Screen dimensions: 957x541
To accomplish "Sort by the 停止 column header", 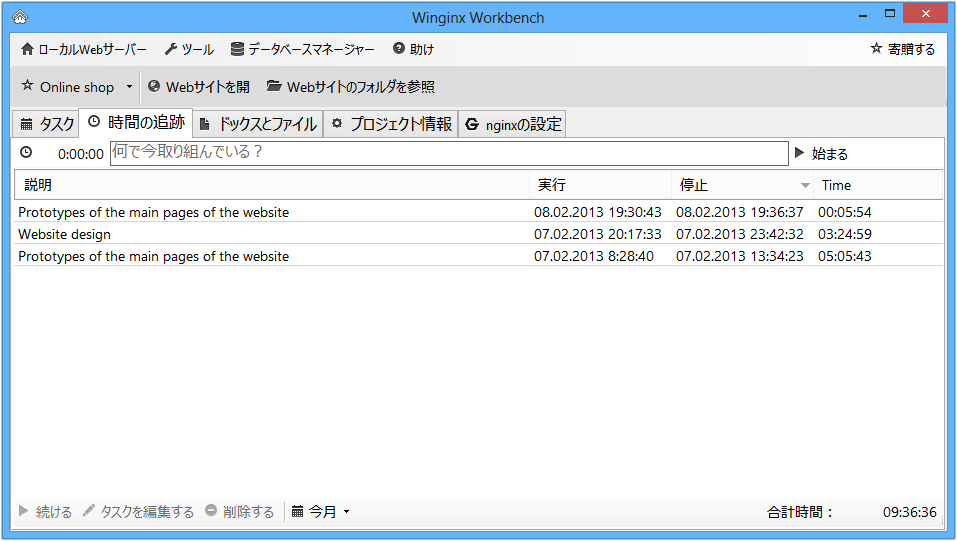I will (x=742, y=185).
